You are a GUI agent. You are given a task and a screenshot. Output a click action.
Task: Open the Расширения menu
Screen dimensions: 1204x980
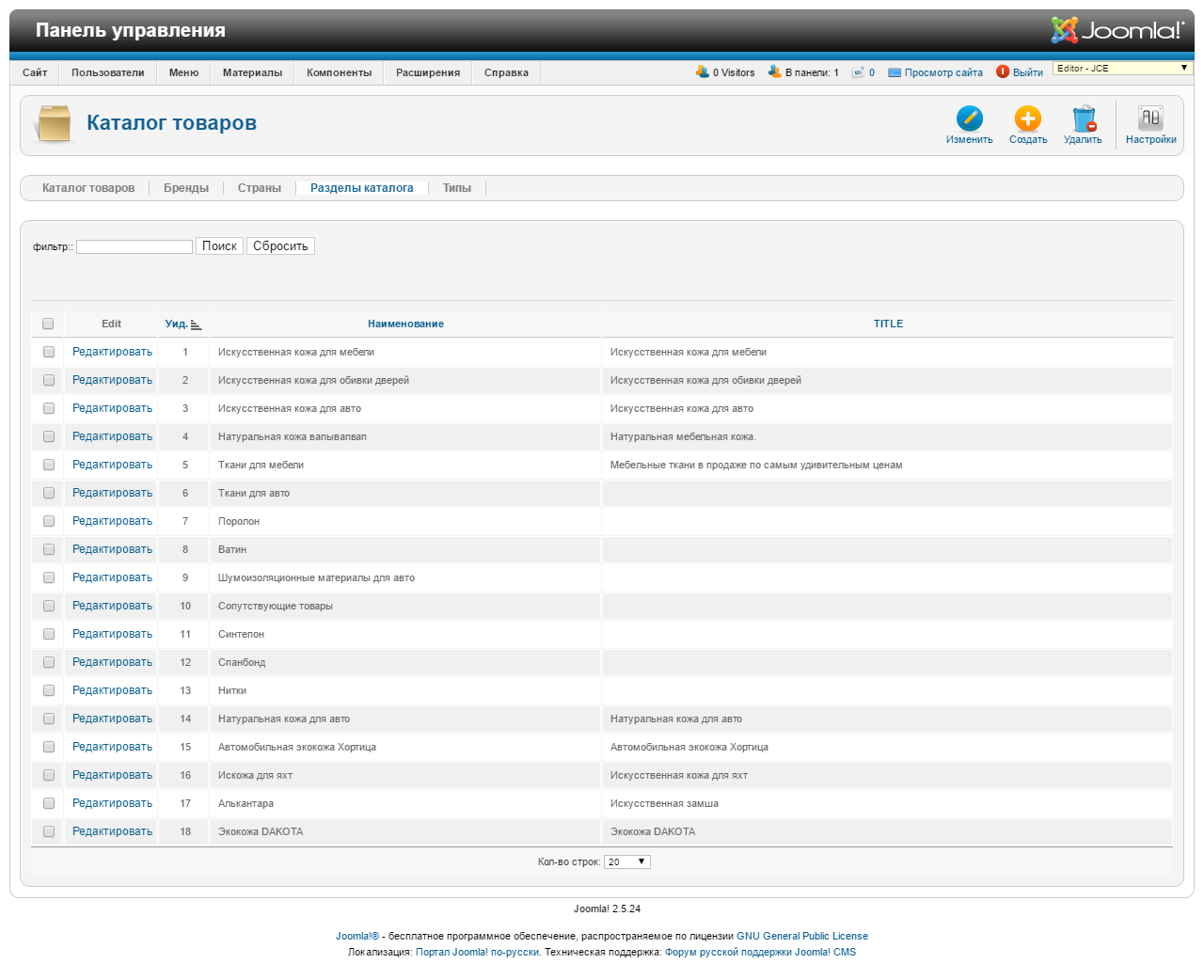pos(428,72)
